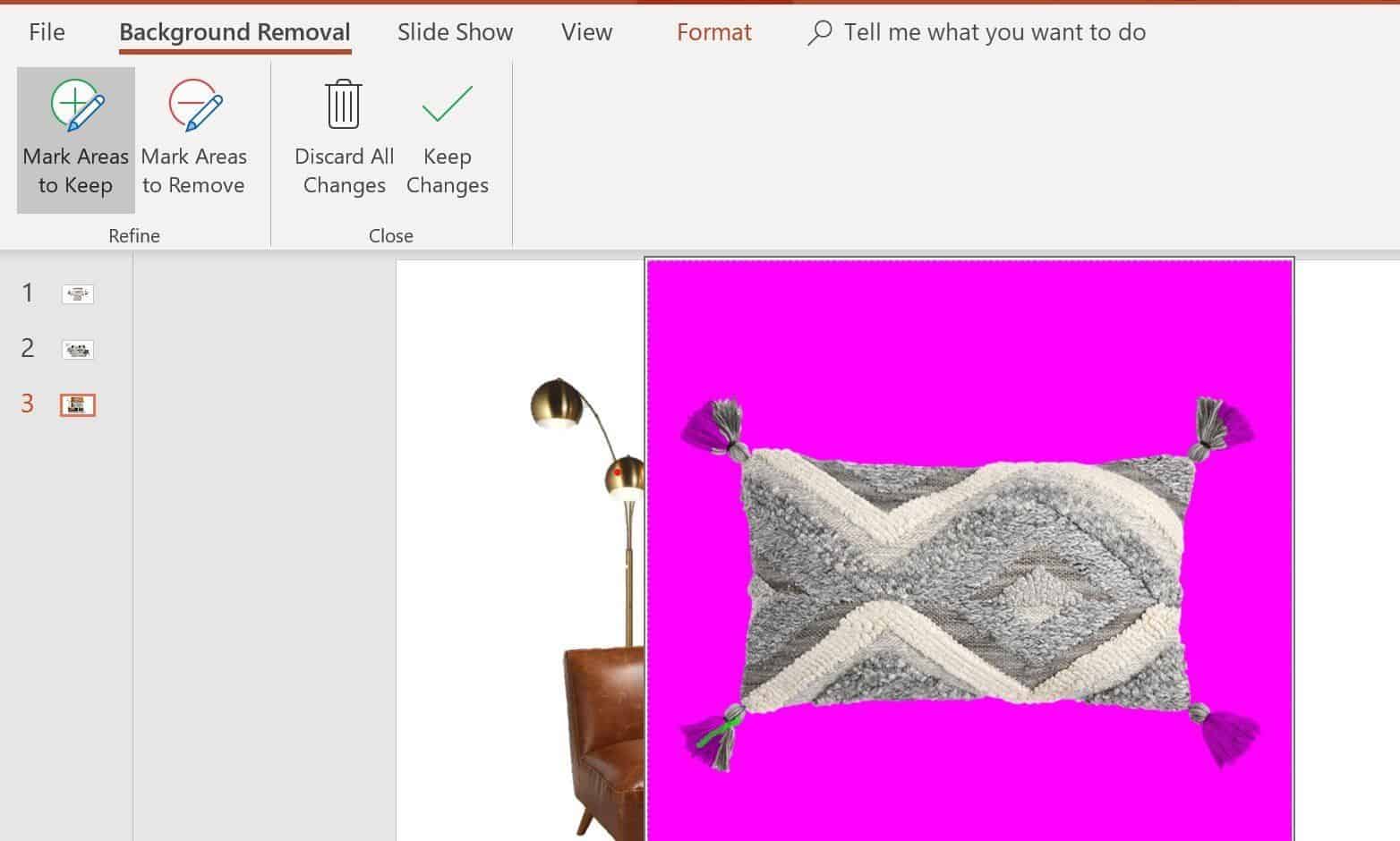Click the magnifier icon beside Tell me
1400x841 pixels.
pos(820,32)
